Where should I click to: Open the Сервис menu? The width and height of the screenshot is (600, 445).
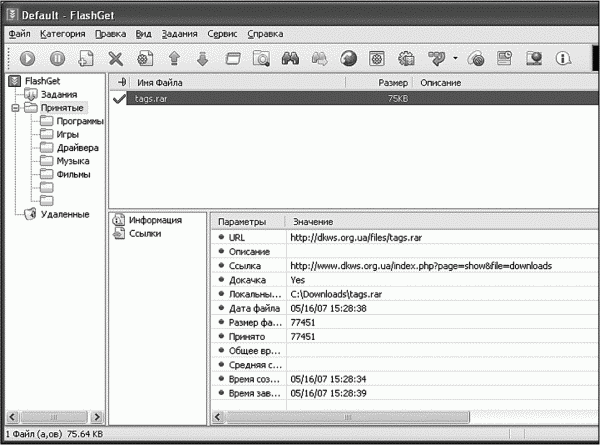coord(222,34)
